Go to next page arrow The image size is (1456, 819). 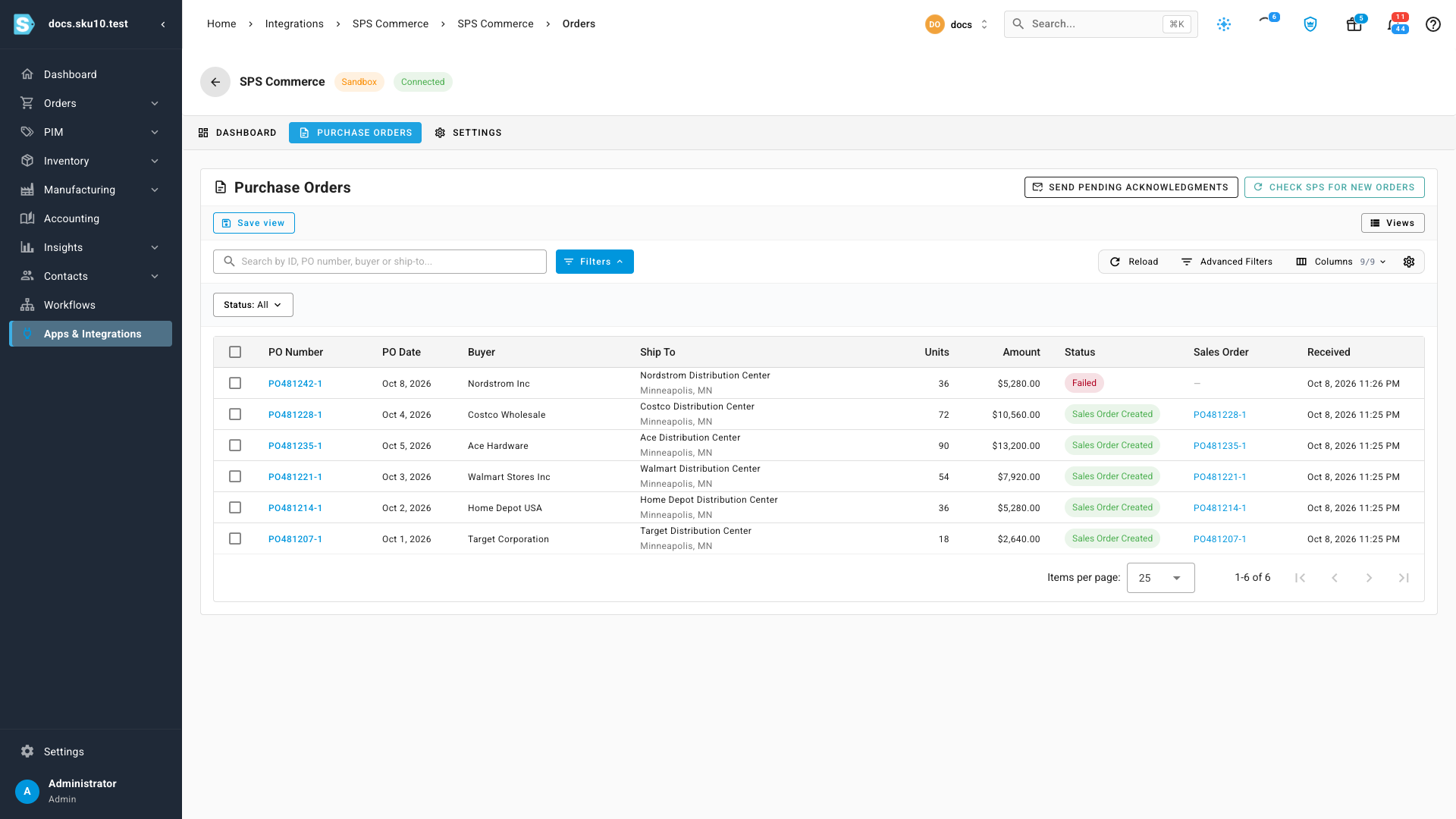pyautogui.click(x=1369, y=578)
